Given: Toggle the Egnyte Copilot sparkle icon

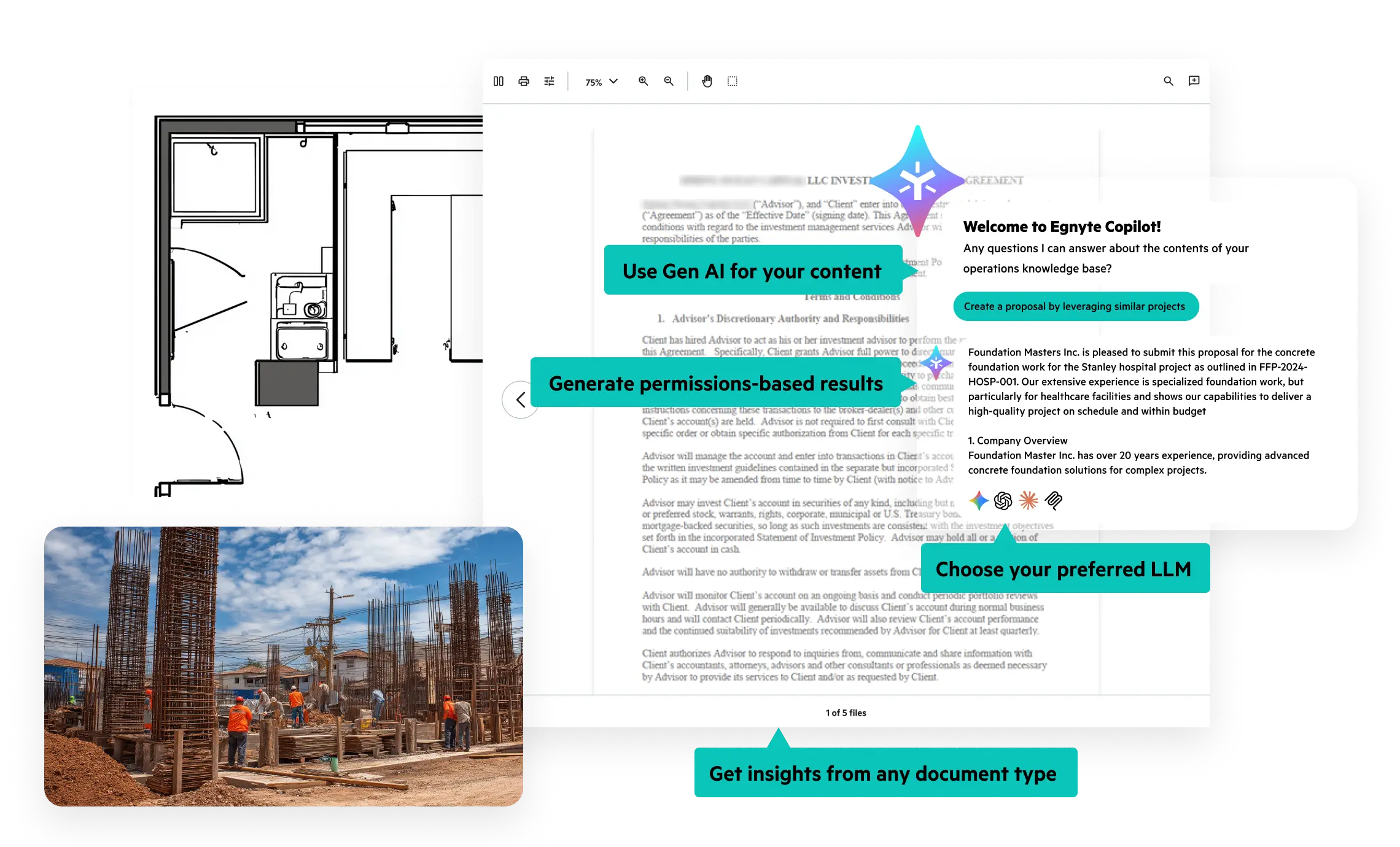Looking at the screenshot, I should [916, 181].
